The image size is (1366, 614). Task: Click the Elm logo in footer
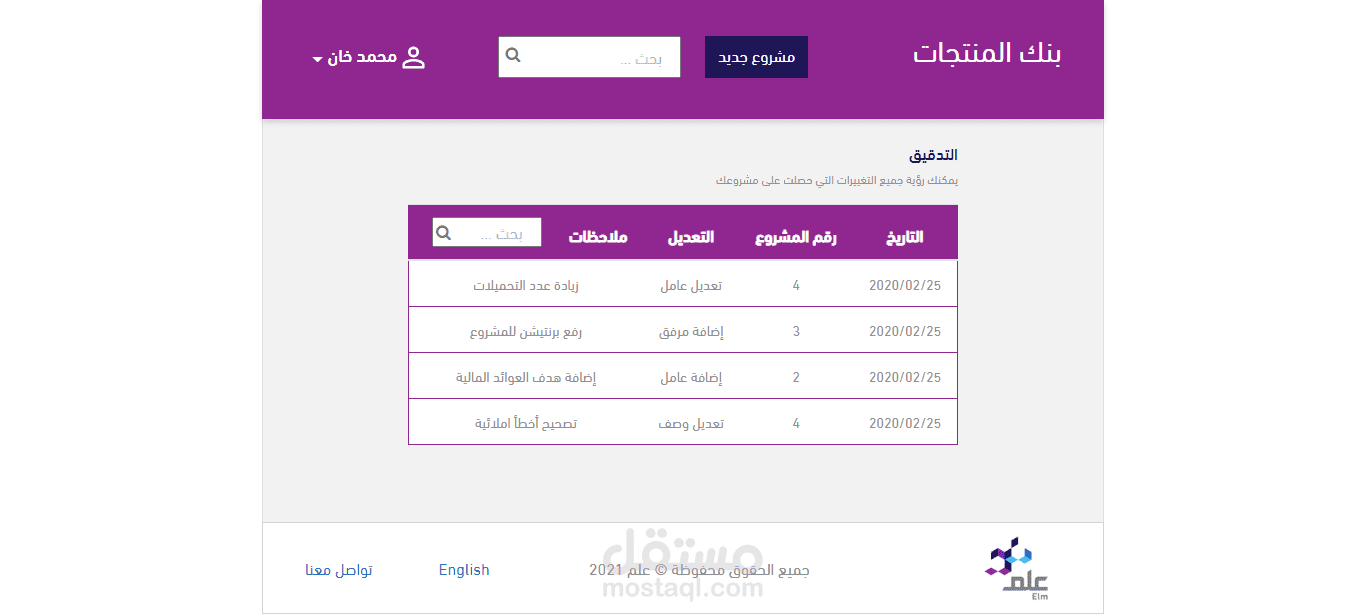click(1016, 569)
